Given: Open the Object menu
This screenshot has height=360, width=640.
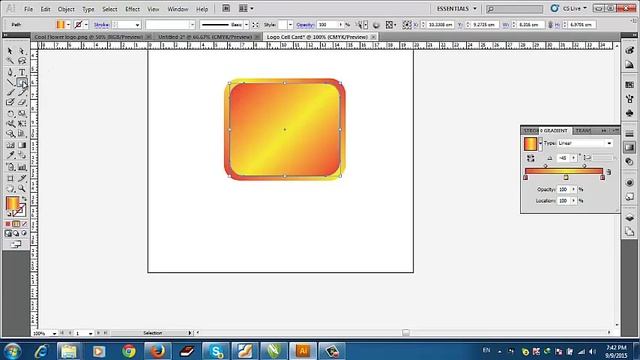Looking at the screenshot, I should point(66,9).
